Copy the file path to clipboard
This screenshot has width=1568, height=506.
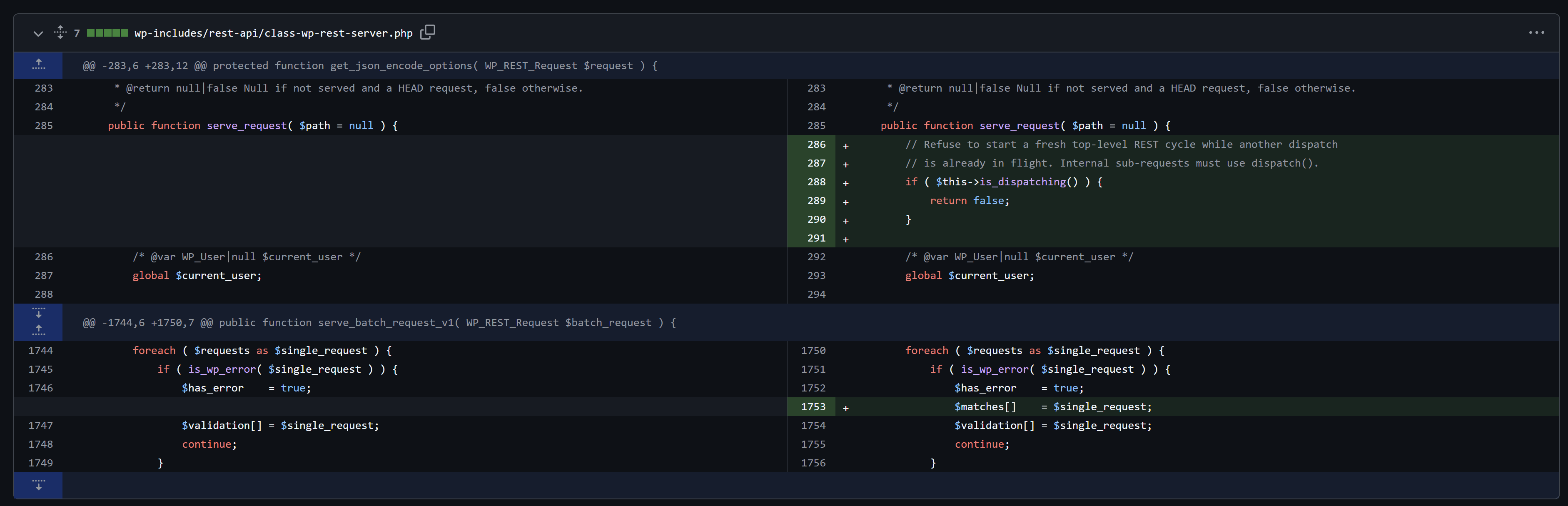tap(428, 32)
